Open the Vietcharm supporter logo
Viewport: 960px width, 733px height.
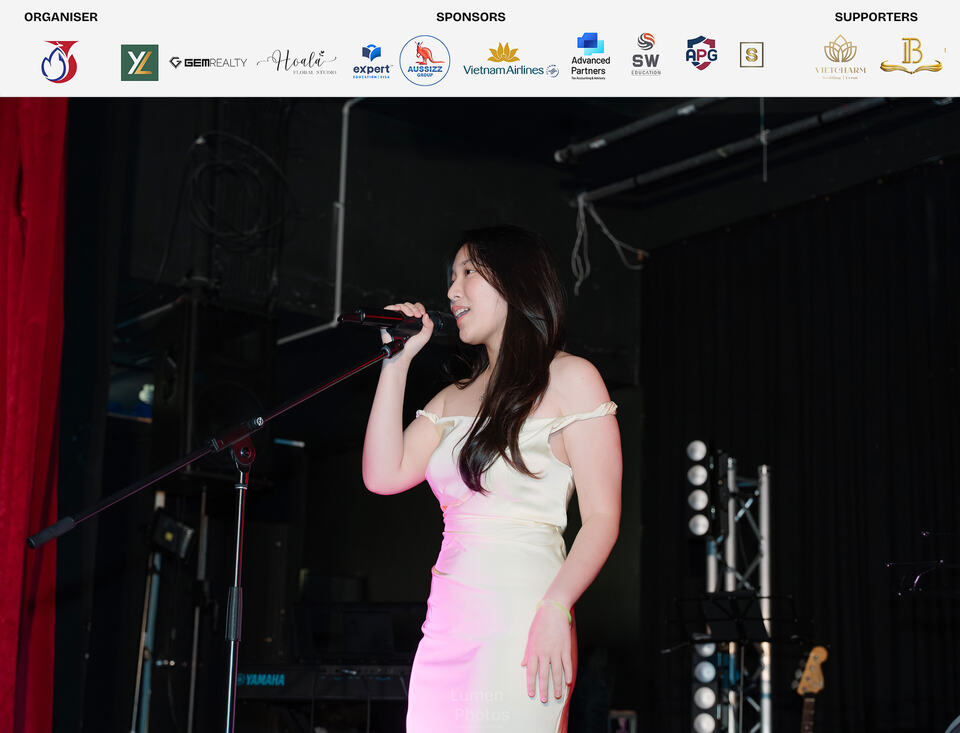point(841,57)
